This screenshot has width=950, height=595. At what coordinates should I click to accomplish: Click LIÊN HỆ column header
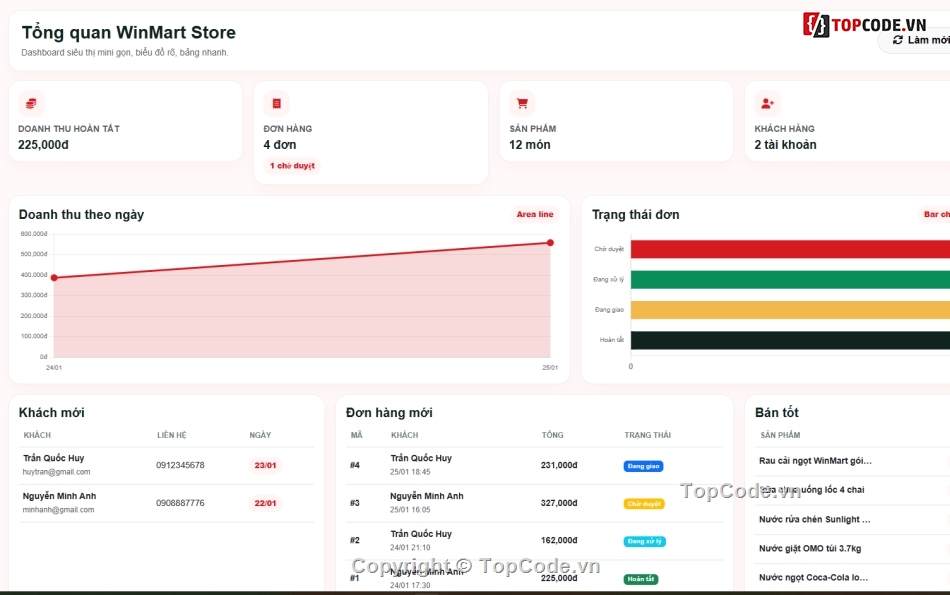[172, 435]
